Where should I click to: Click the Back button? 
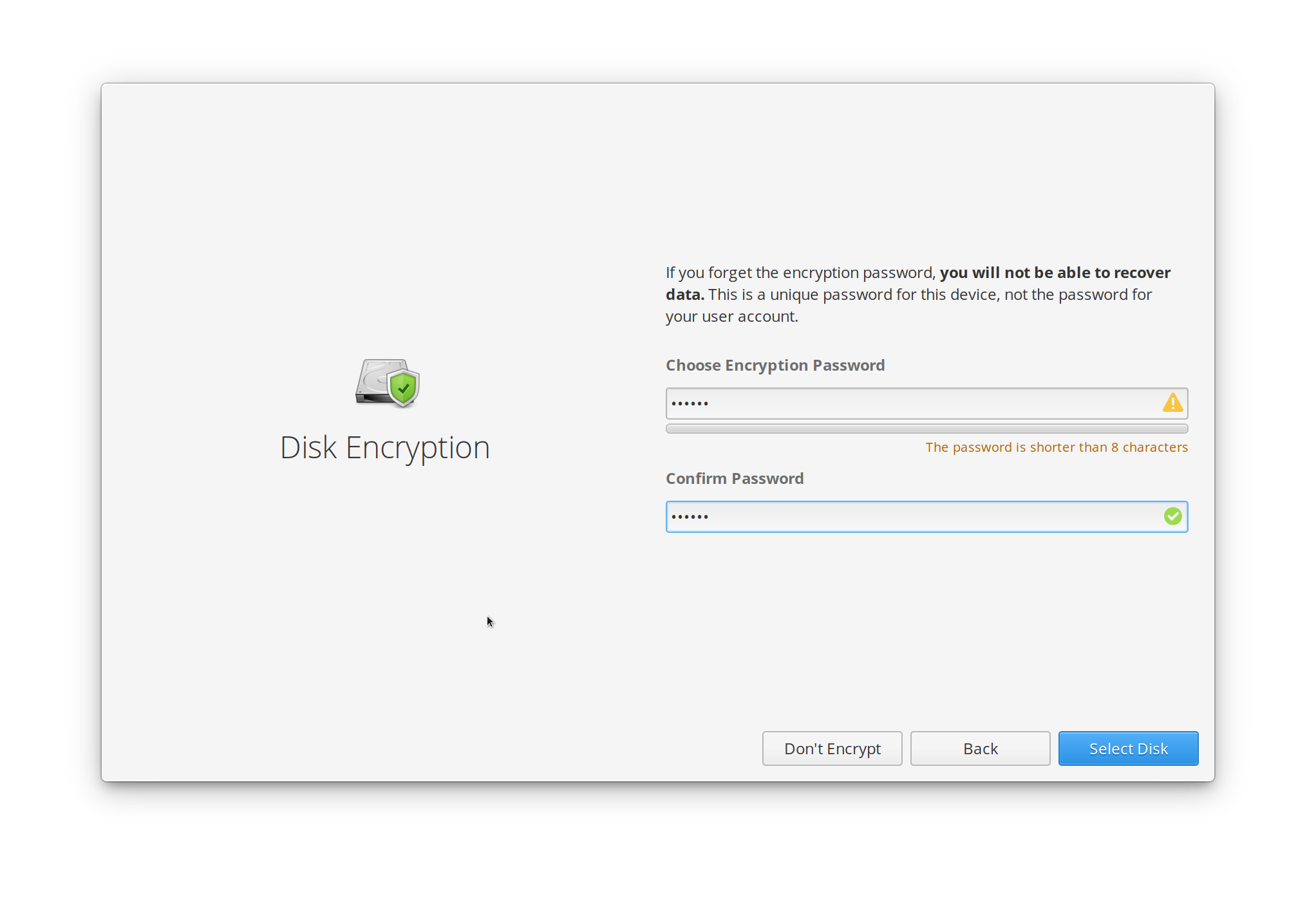(980, 748)
